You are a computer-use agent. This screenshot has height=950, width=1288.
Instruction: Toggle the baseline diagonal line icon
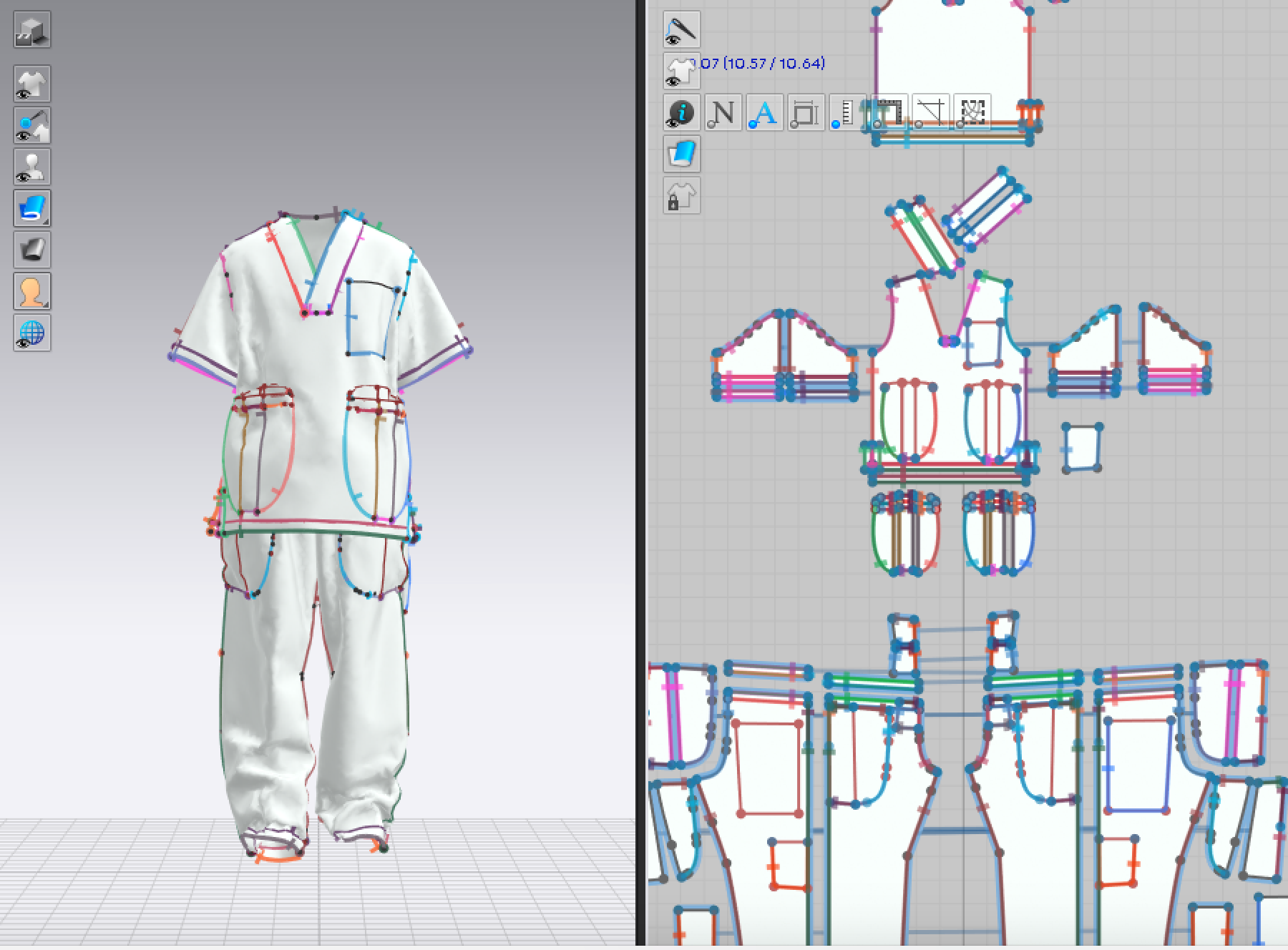pyautogui.click(x=930, y=112)
